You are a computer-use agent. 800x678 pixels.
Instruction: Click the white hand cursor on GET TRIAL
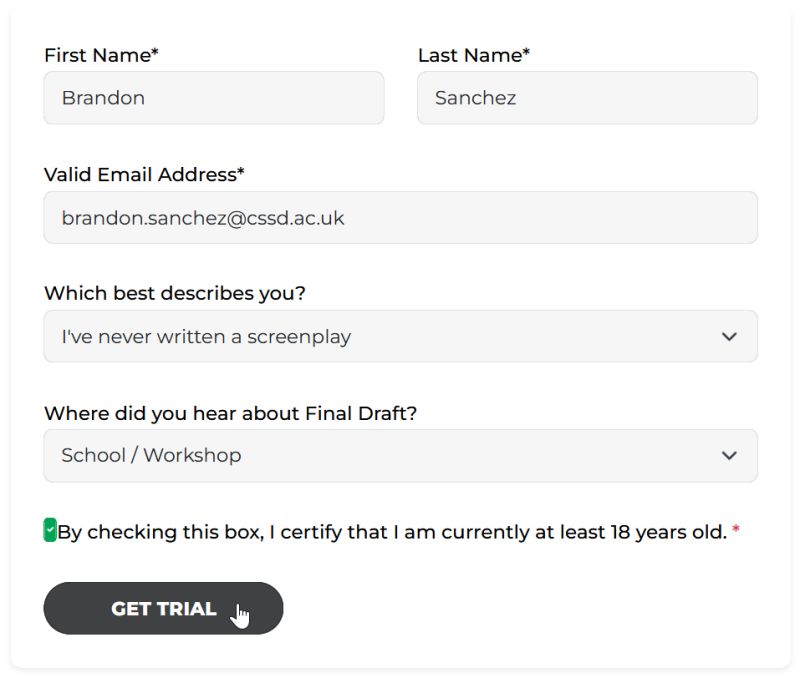click(240, 616)
